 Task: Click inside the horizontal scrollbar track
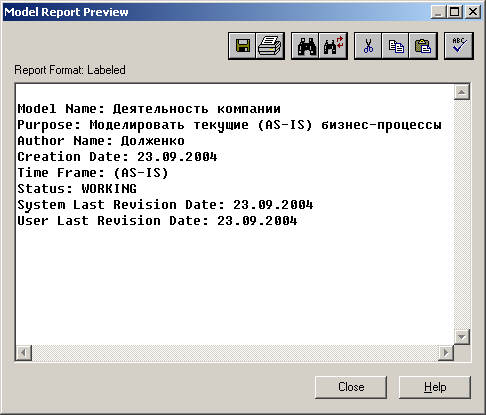(x=235, y=353)
